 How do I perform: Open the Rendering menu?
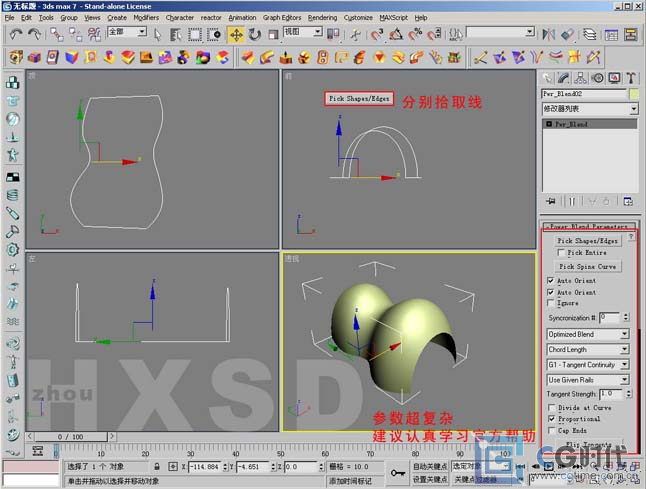(x=322, y=18)
